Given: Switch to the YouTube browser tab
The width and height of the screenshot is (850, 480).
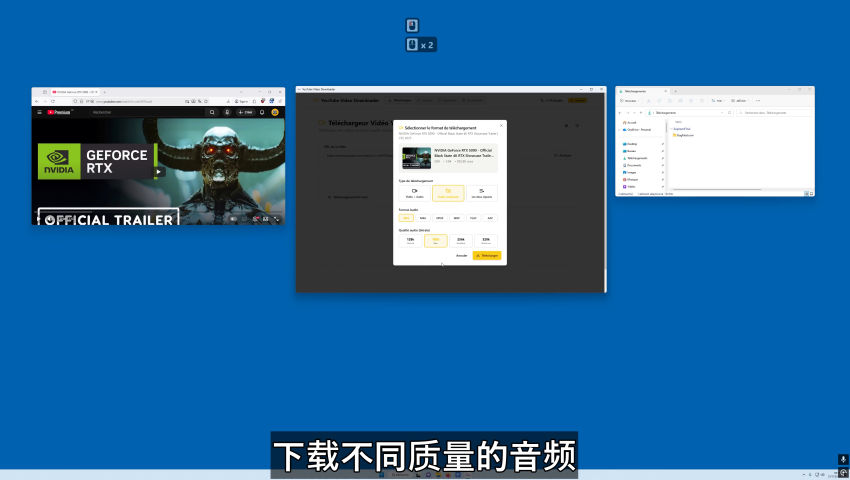Looking at the screenshot, I should pyautogui.click(x=77, y=91).
